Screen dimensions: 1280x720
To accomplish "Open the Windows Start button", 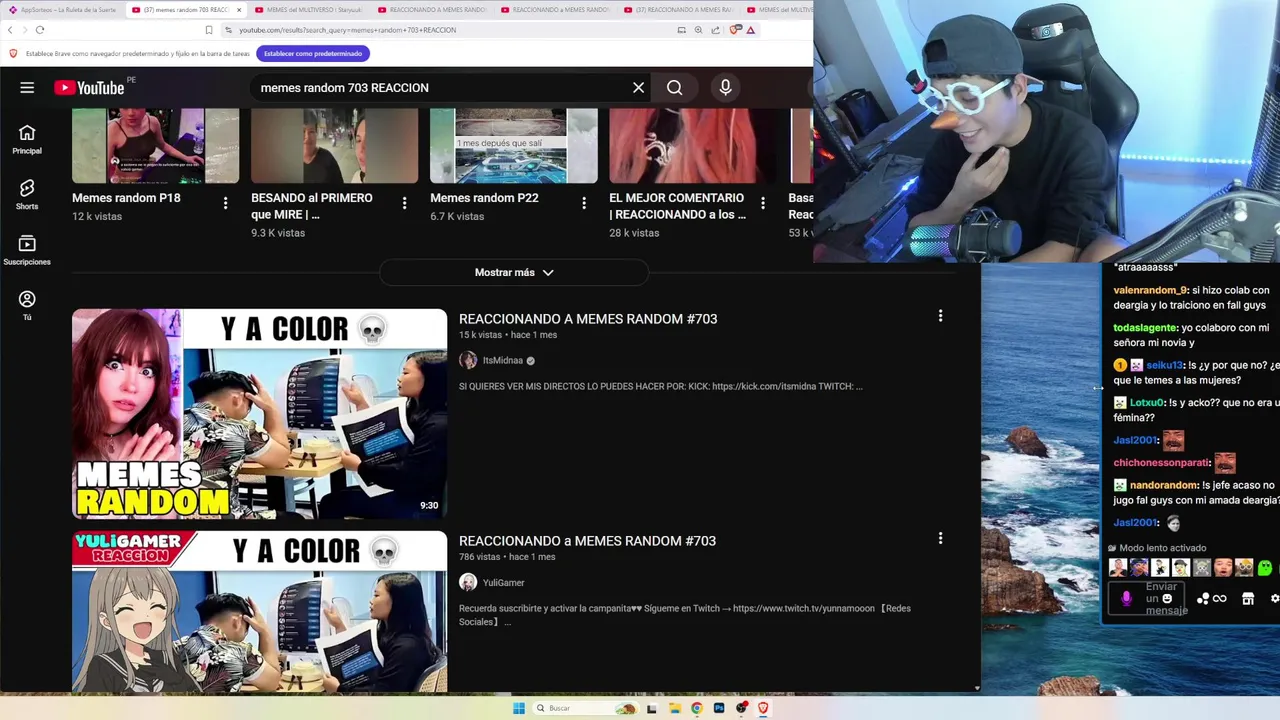I will (x=519, y=708).
